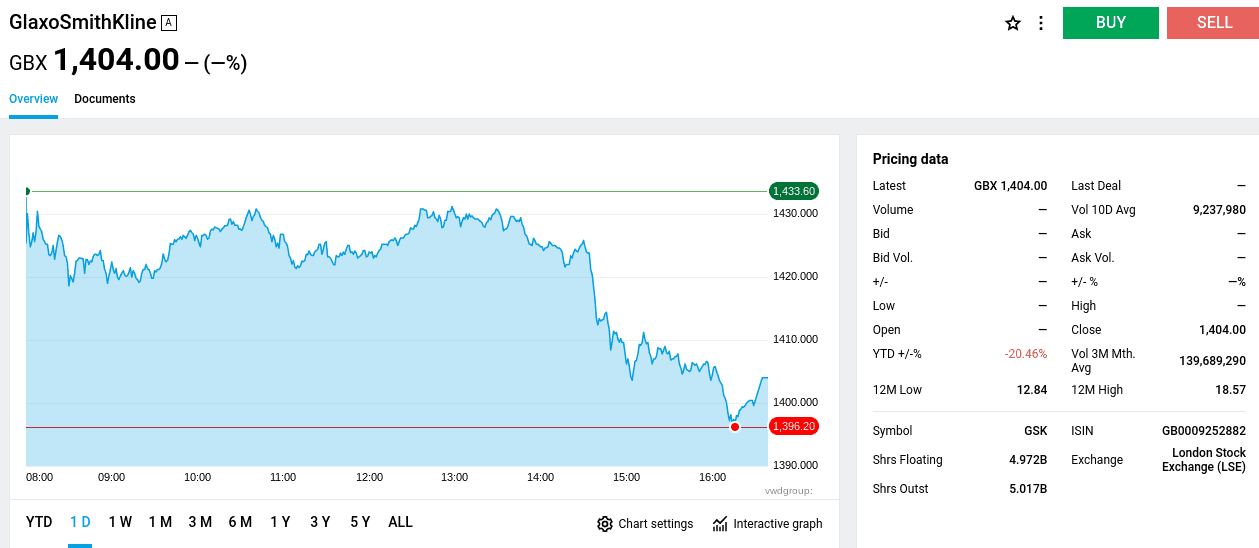This screenshot has height=548, width=1259.
Task: Click the GlaxoSmithKline title
Action: tap(83, 22)
